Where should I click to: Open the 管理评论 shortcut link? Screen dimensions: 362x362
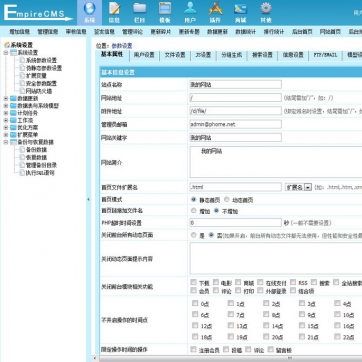[x=132, y=32]
